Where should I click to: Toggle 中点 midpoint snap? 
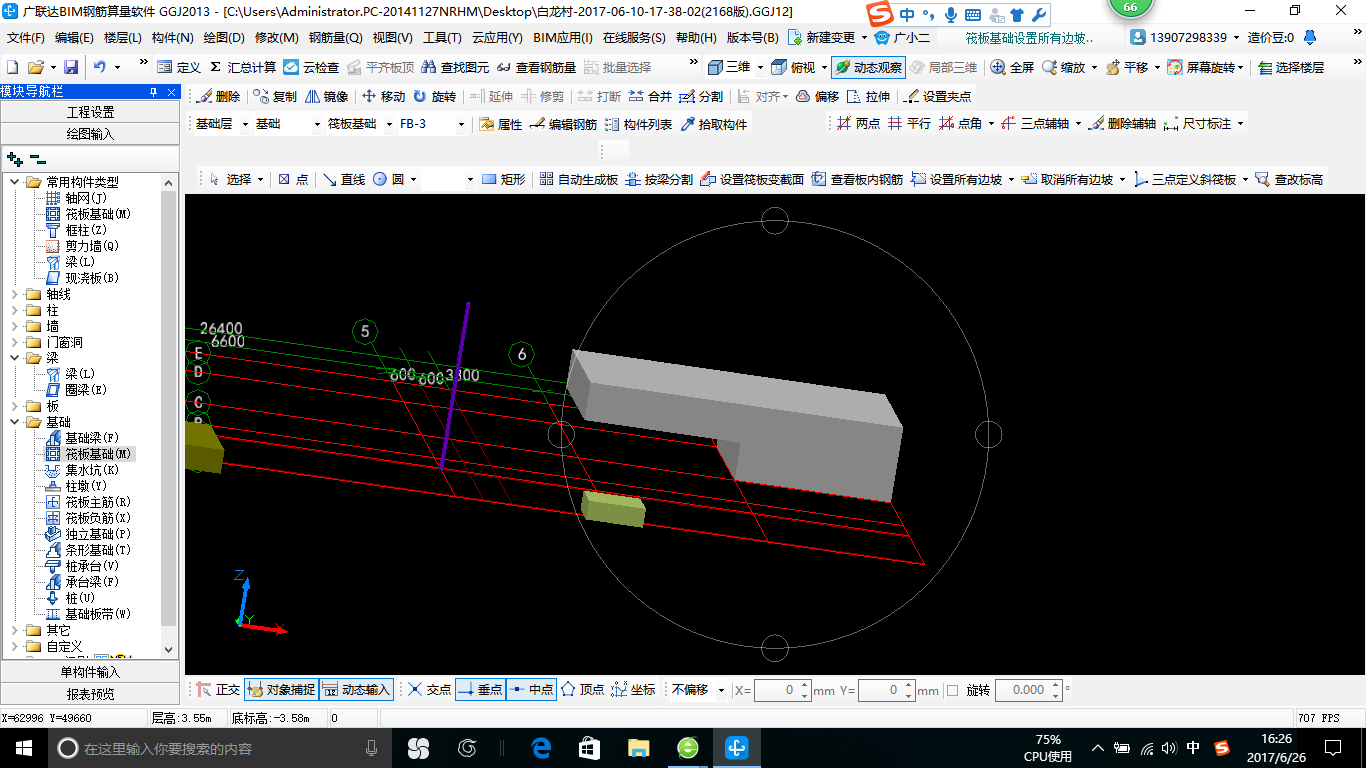[x=531, y=689]
